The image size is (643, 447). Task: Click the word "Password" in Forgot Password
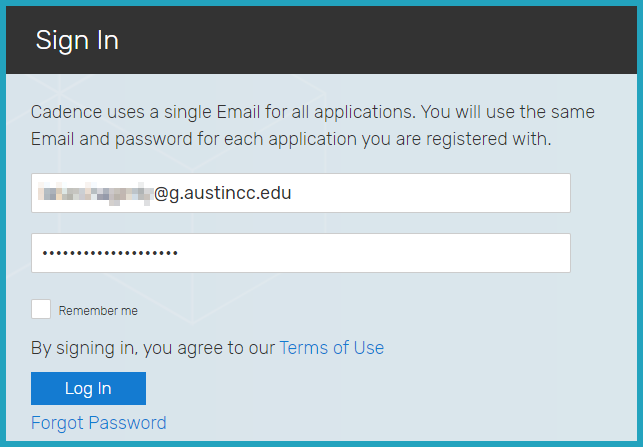point(127,423)
